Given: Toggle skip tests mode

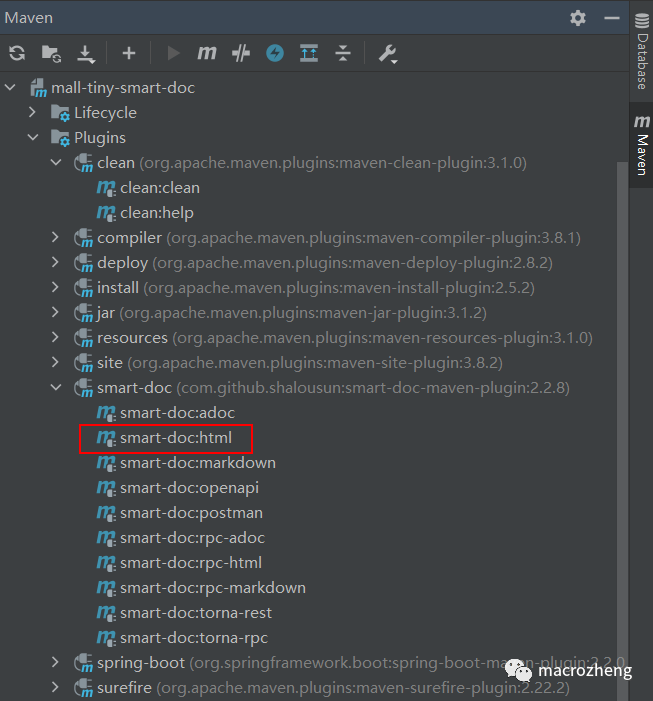Looking at the screenshot, I should [241, 53].
